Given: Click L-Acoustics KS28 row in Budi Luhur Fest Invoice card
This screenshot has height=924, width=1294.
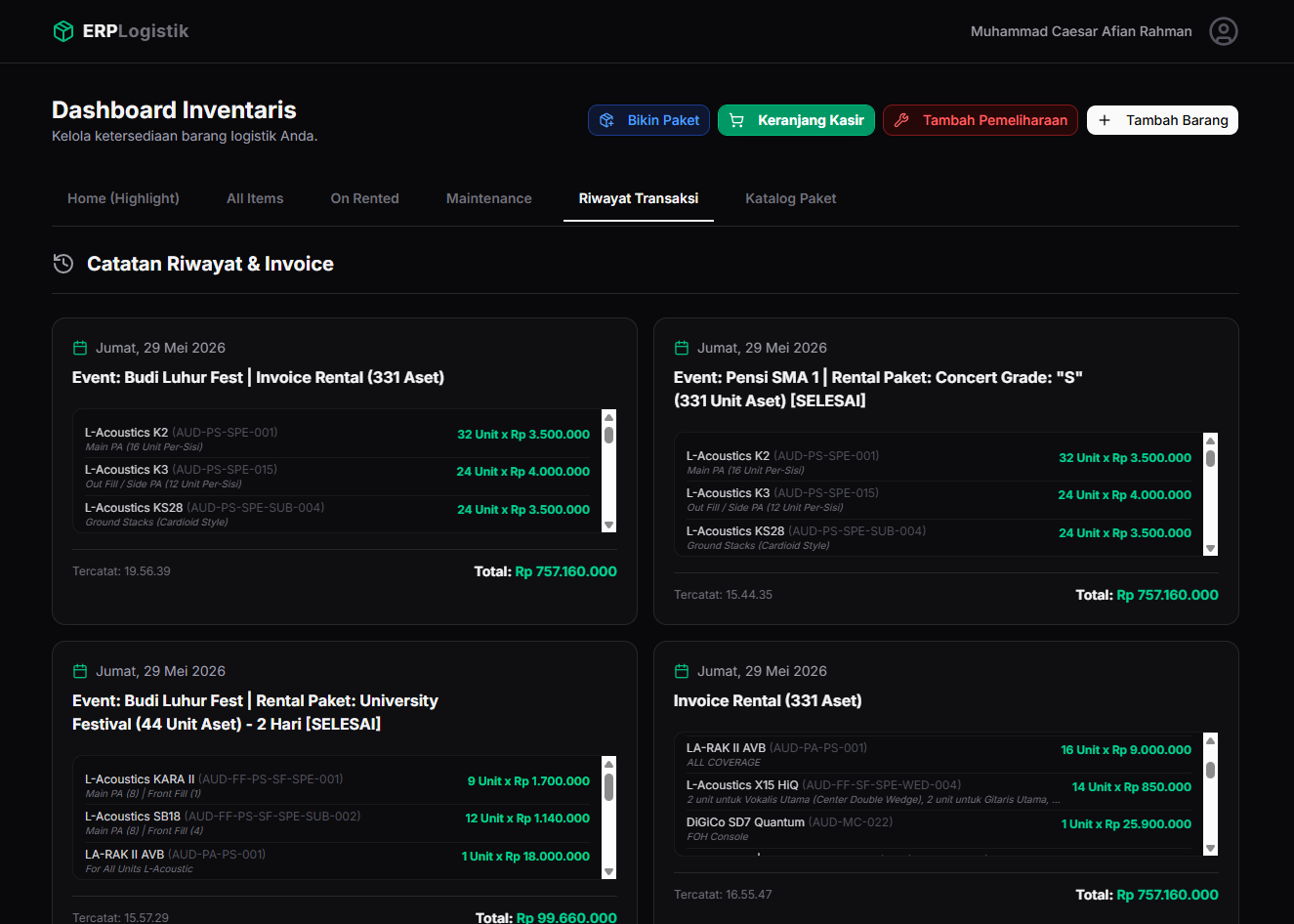Looking at the screenshot, I should [x=337, y=515].
